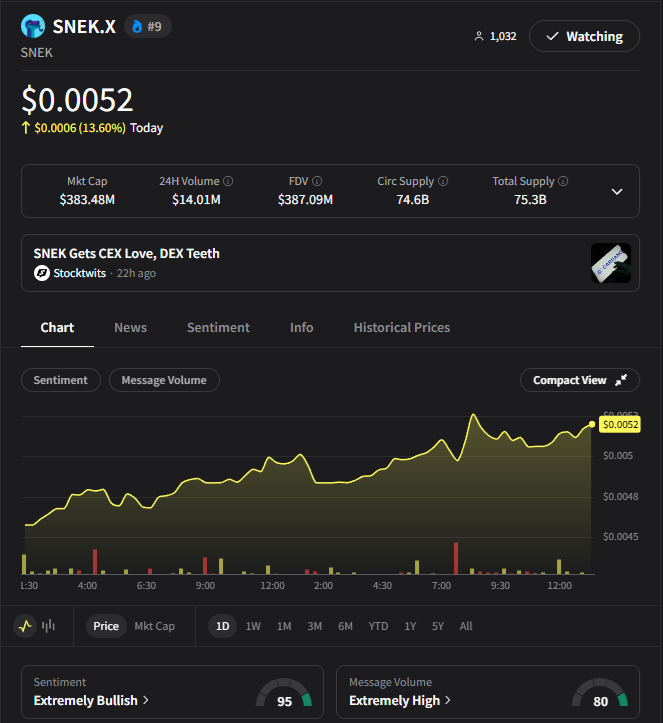The height and width of the screenshot is (723, 663).
Task: Click the Compact View button
Action: (x=580, y=380)
